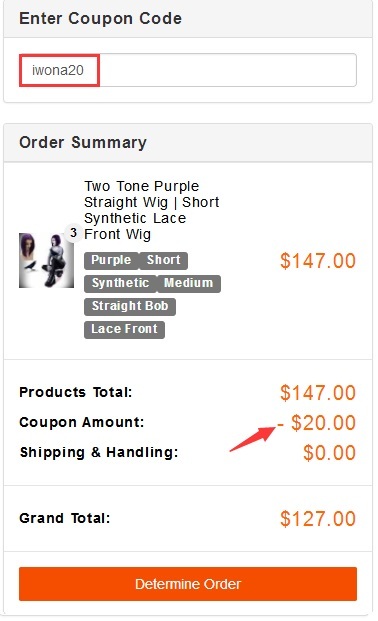The height and width of the screenshot is (621, 378).
Task: Select the Medium tag
Action: coord(189,283)
